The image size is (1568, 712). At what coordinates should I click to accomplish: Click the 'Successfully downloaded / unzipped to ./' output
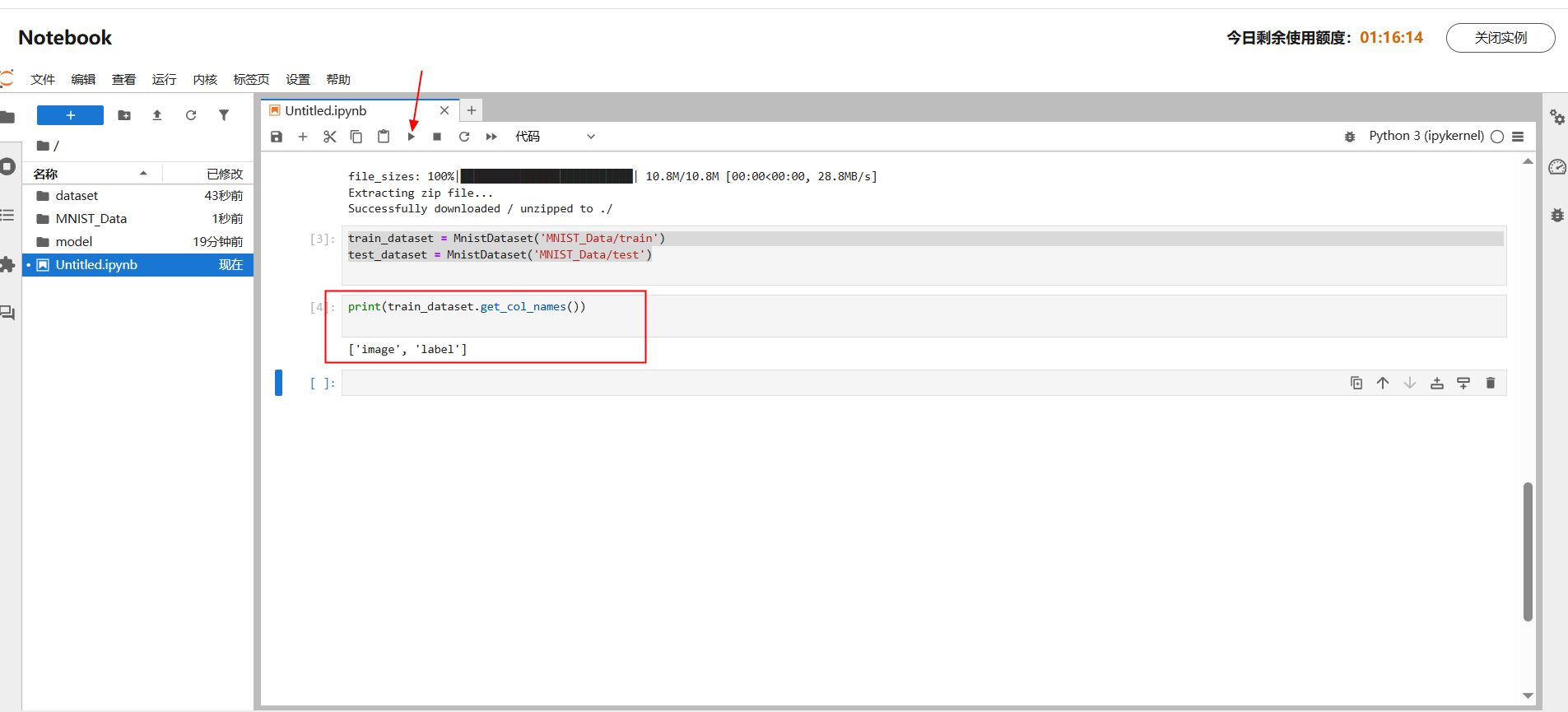pos(480,209)
